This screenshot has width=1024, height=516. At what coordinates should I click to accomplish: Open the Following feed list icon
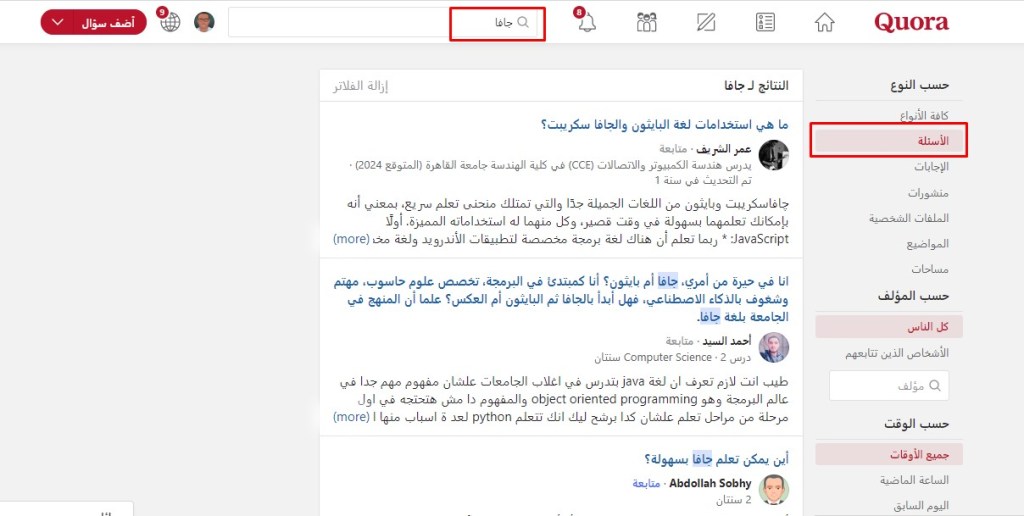pos(765,22)
